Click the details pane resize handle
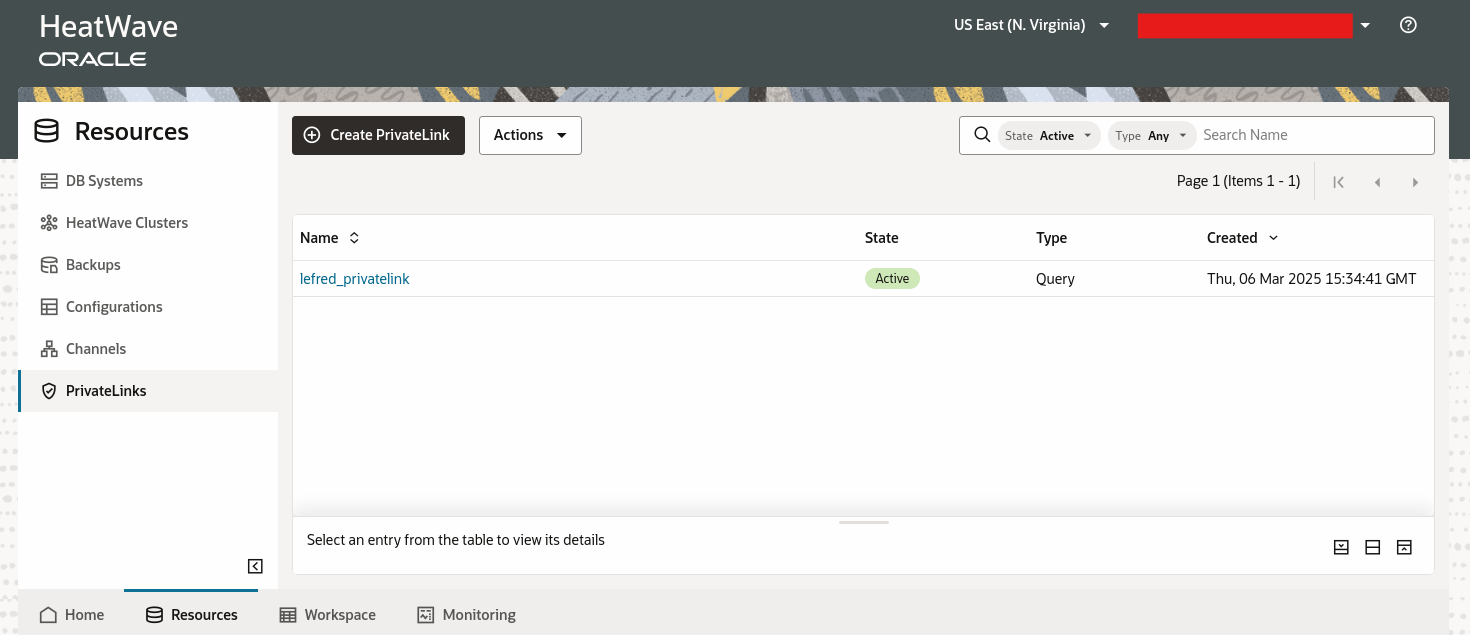Screen dimensions: 1470x635 863,522
